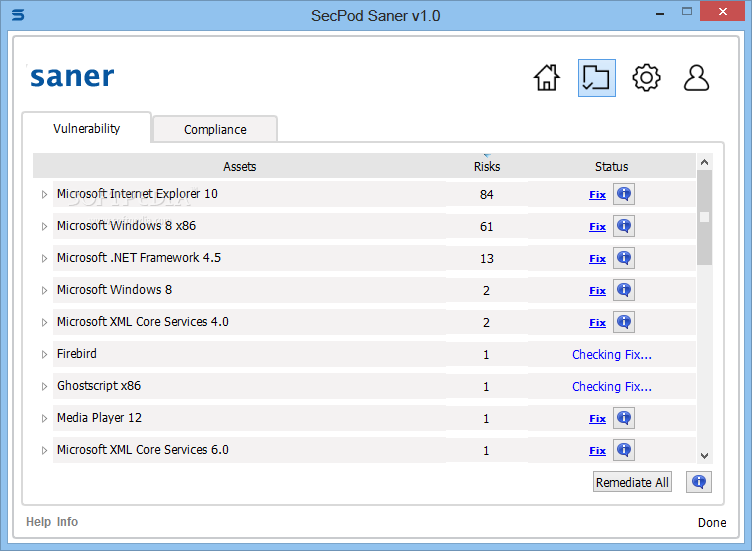Fix Microsoft Windows 8 x86 vulnerabilities
Image resolution: width=752 pixels, height=551 pixels.
[x=597, y=227]
